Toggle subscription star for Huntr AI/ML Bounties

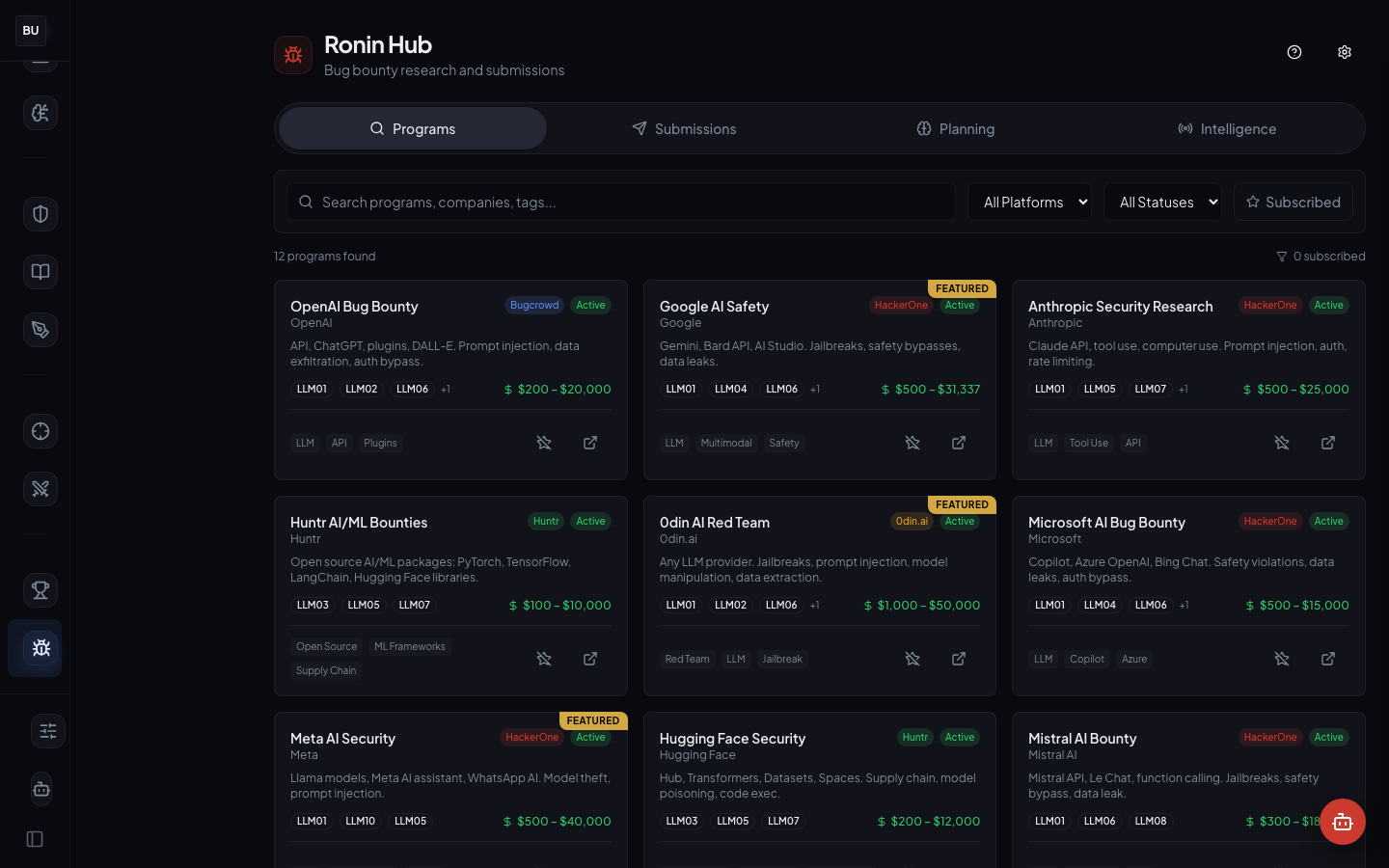tap(544, 659)
